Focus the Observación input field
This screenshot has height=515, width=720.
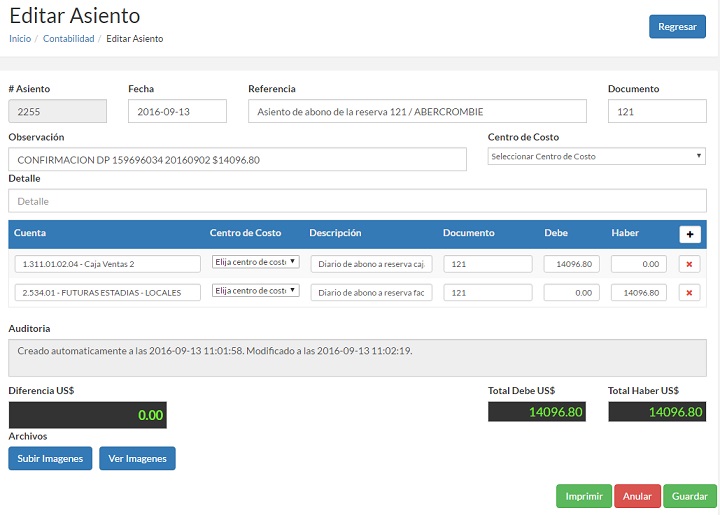point(236,160)
